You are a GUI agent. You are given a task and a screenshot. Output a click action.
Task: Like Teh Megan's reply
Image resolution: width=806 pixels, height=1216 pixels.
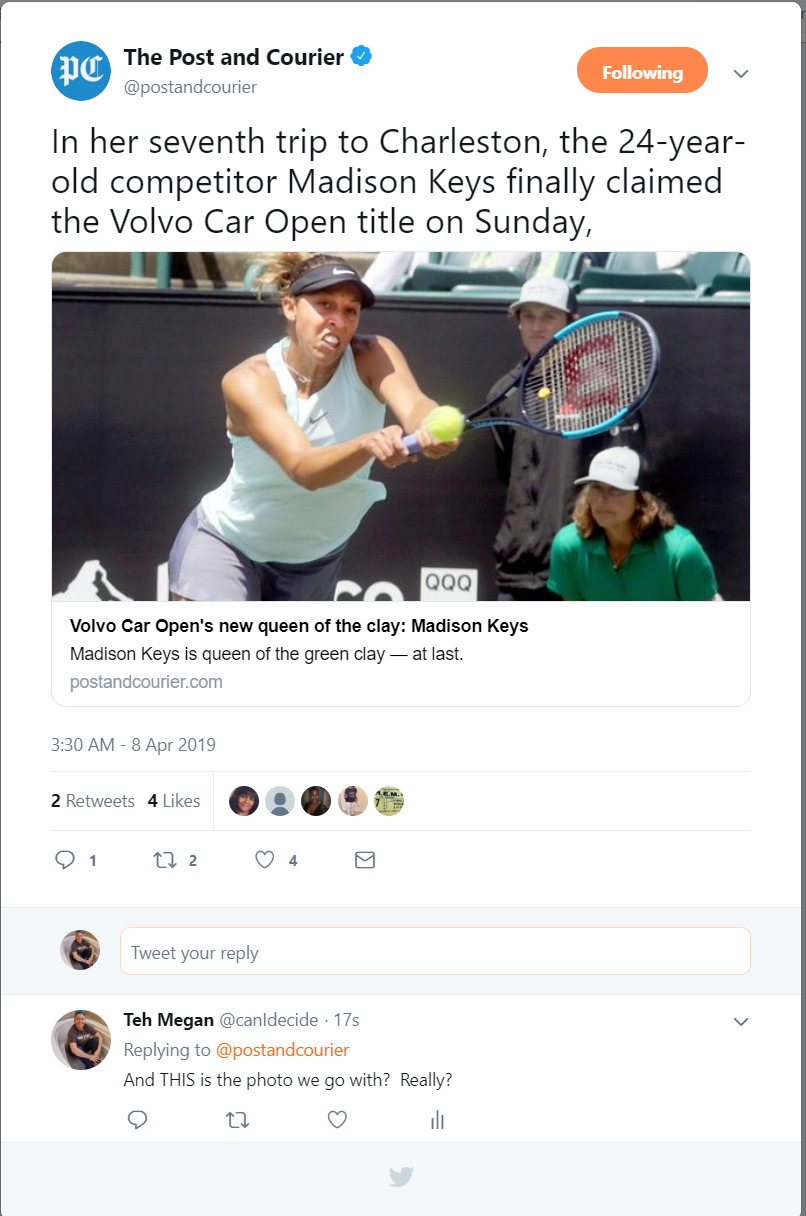(x=337, y=1120)
